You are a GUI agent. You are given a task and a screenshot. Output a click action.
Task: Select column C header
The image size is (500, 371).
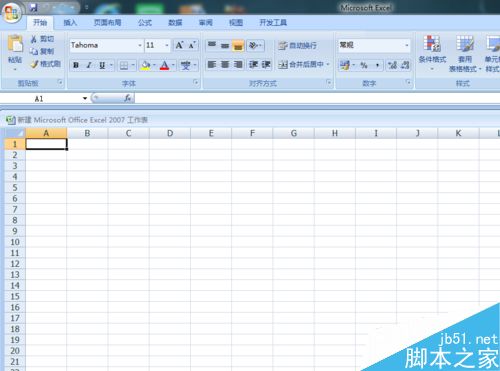pos(128,133)
